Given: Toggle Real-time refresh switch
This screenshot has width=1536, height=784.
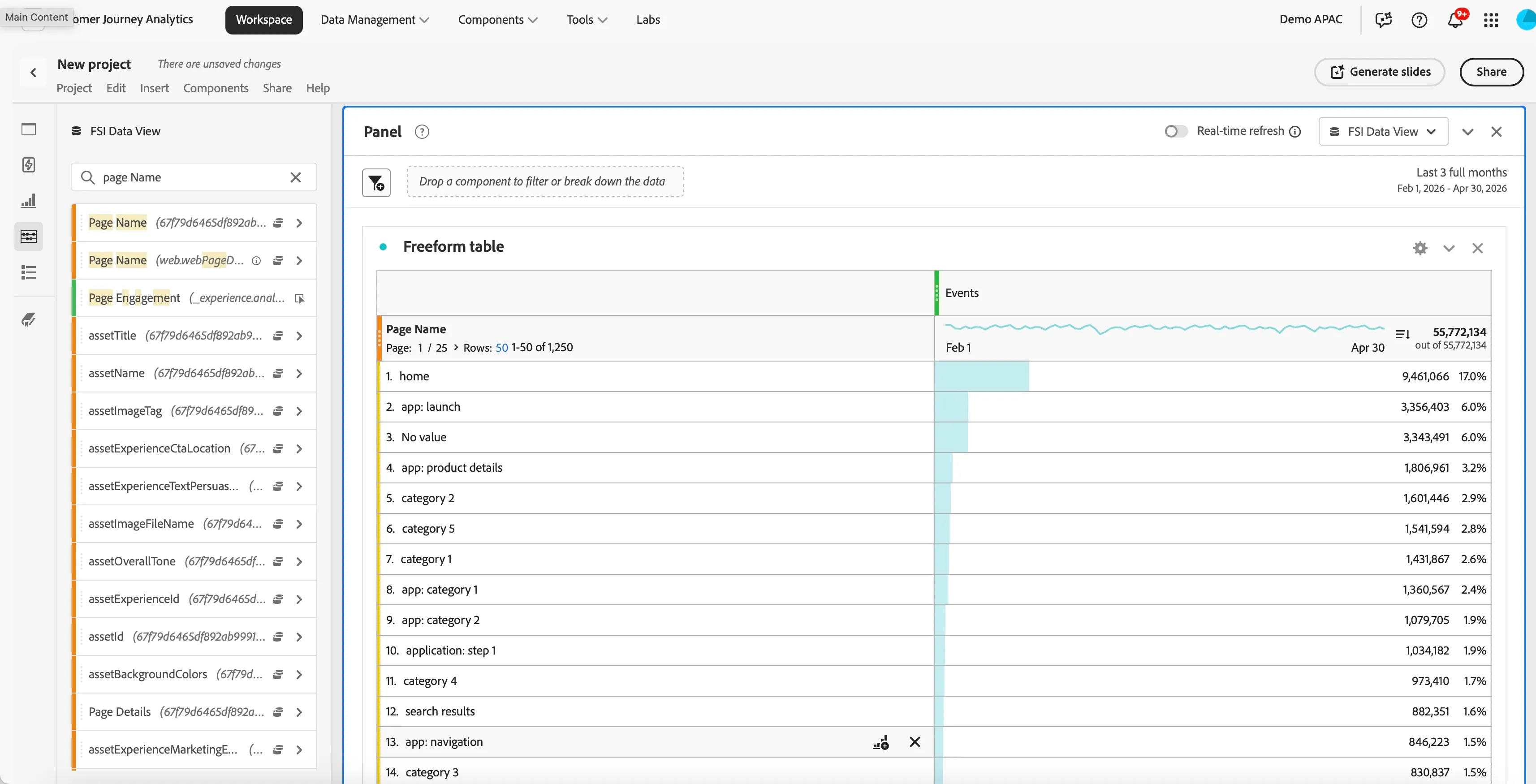Looking at the screenshot, I should point(1176,131).
